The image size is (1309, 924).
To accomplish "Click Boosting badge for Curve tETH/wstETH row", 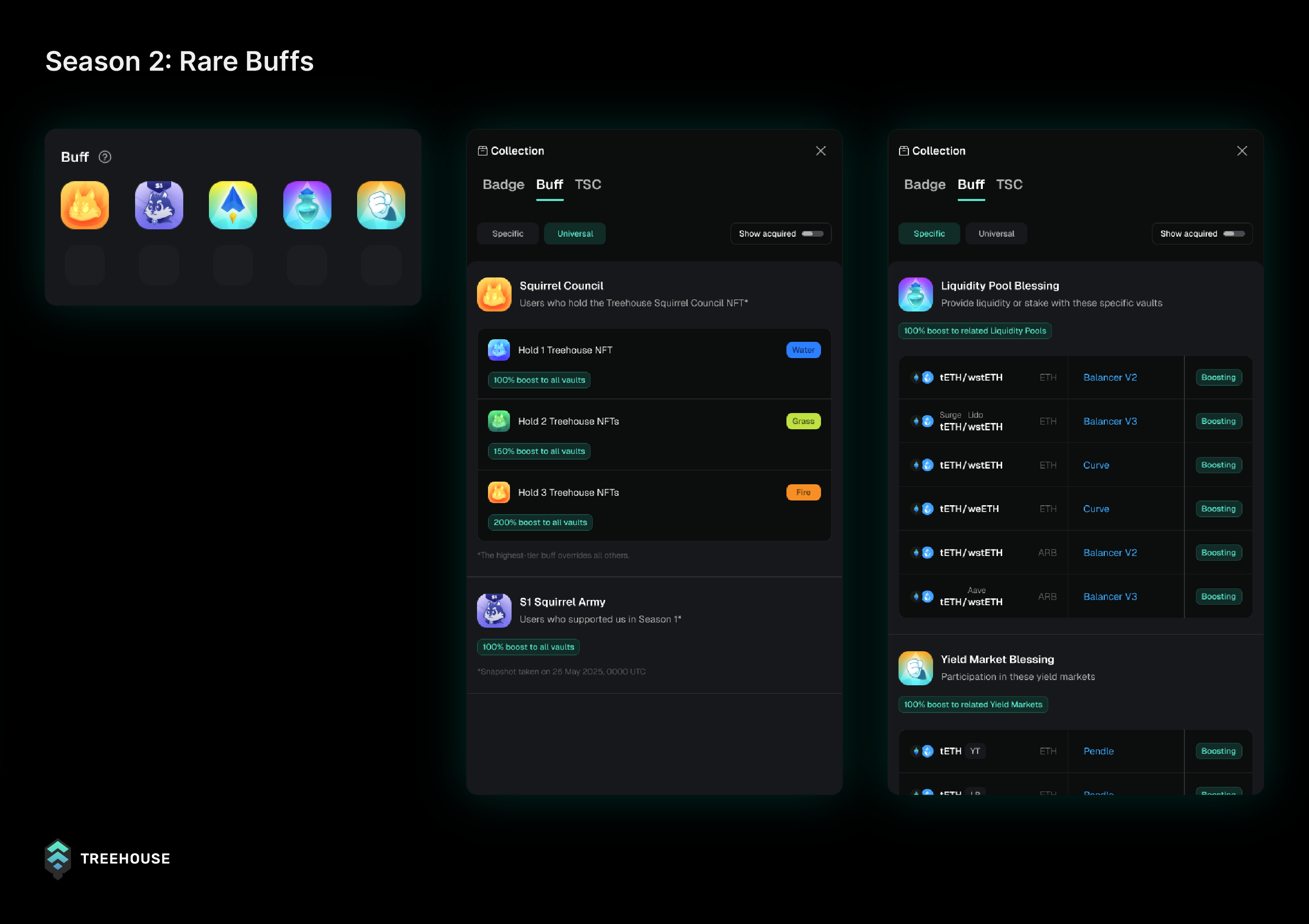I will (1218, 465).
